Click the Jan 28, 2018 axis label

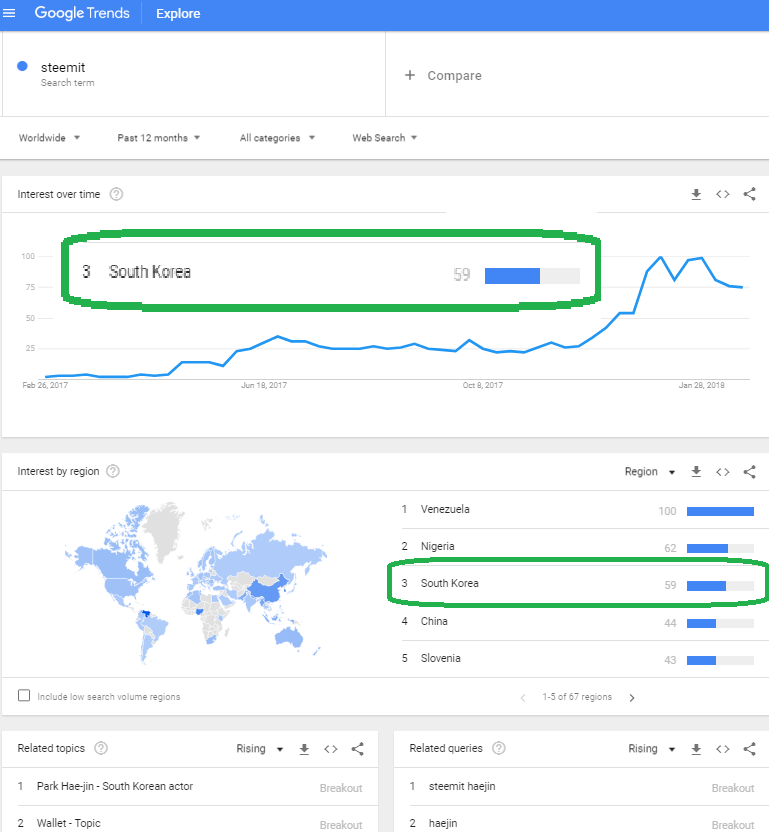pyautogui.click(x=702, y=385)
